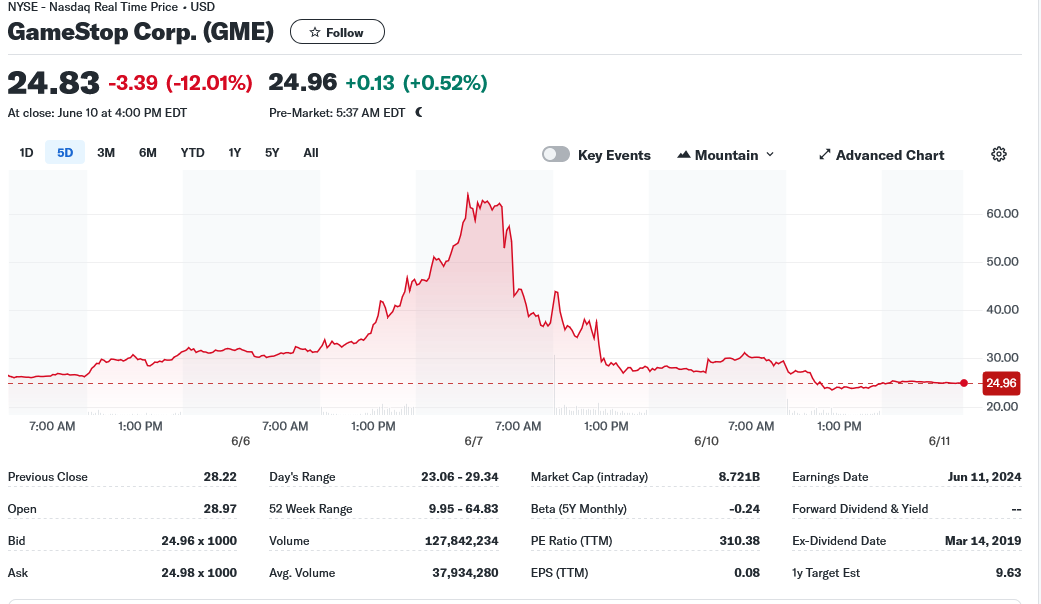This screenshot has height=604, width=1041.
Task: Show the 5Y time range chart
Action: click(272, 153)
